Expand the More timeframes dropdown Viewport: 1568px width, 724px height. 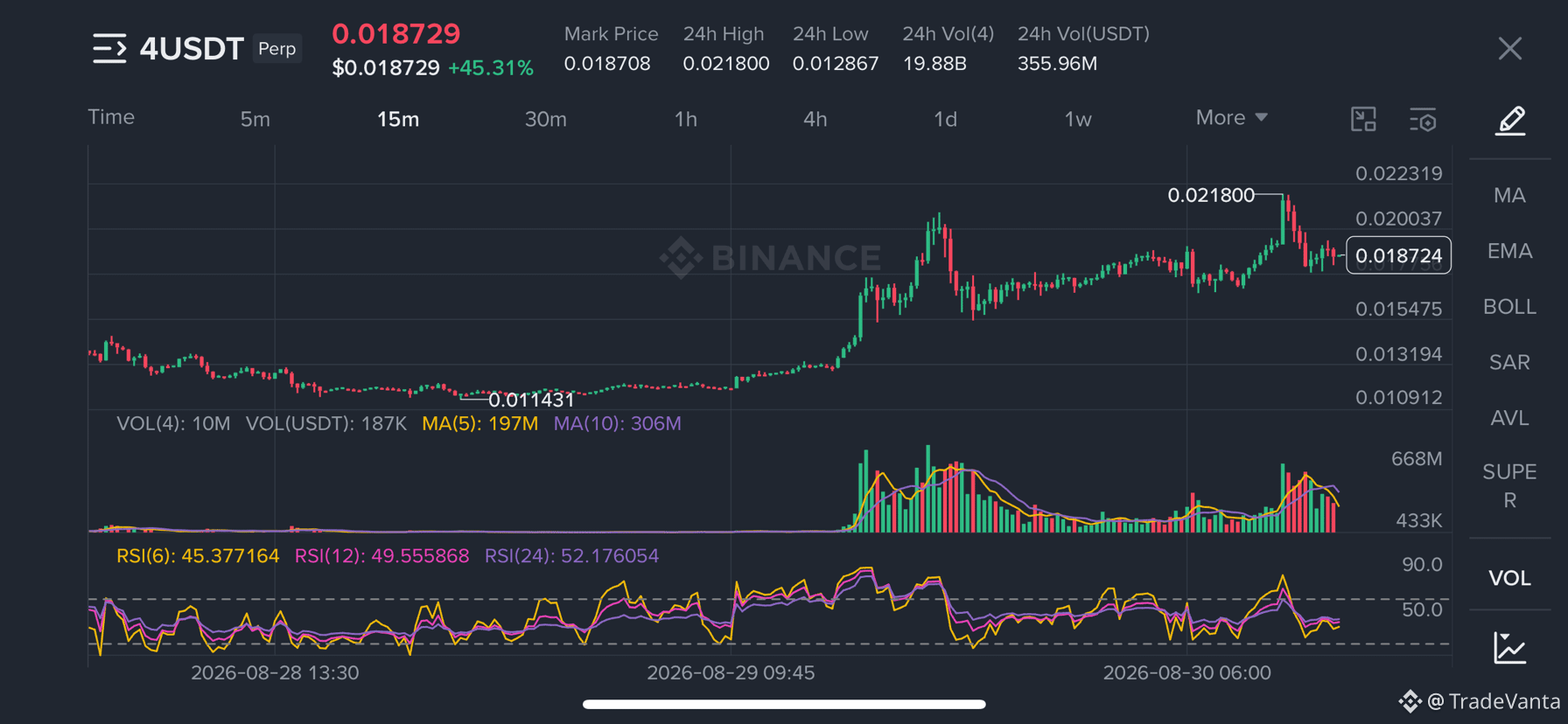(1231, 117)
